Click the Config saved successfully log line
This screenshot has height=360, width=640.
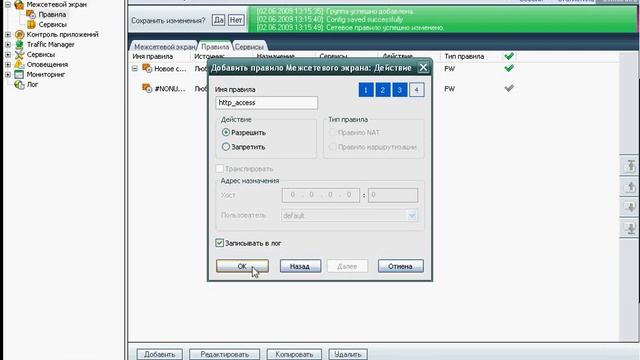coord(330,20)
